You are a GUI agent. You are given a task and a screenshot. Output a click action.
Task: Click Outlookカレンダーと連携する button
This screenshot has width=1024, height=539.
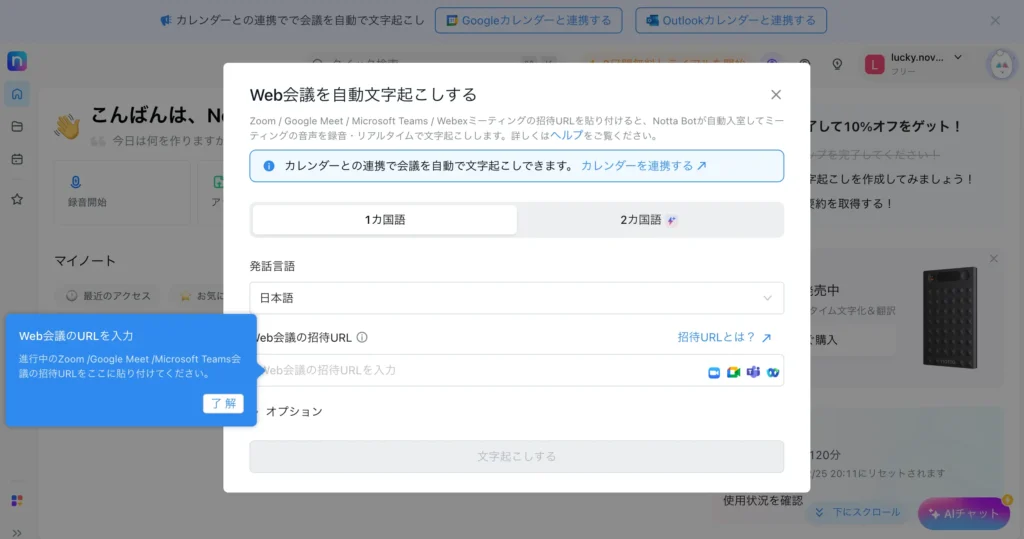coord(731,20)
